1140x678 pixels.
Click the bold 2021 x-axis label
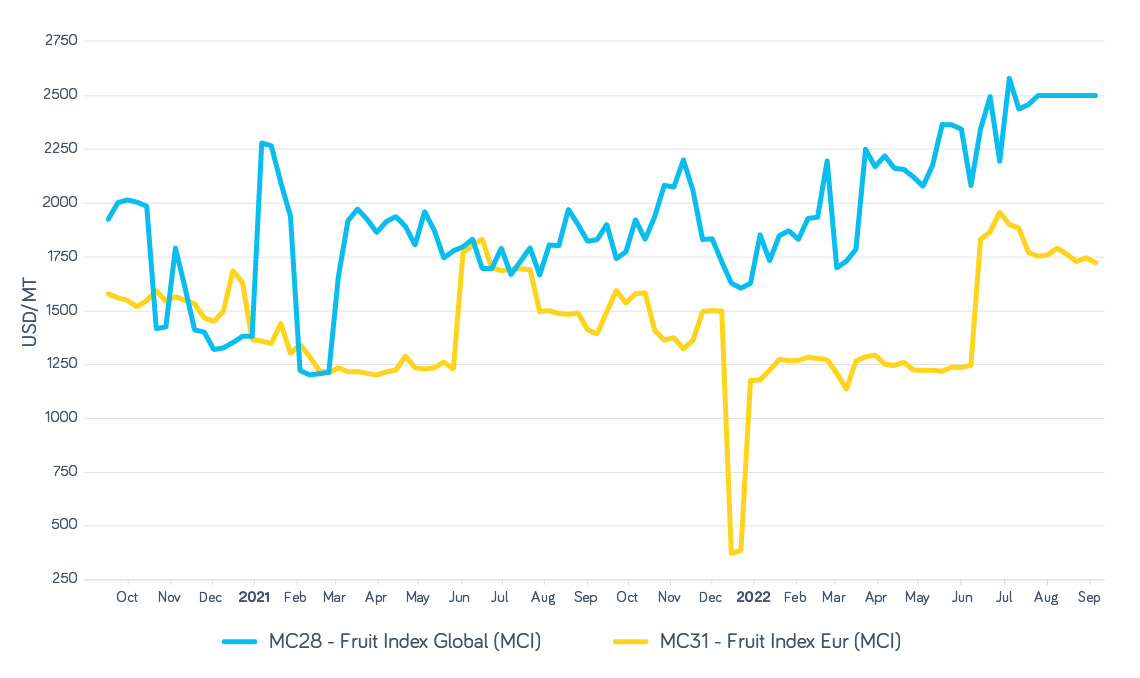[254, 598]
